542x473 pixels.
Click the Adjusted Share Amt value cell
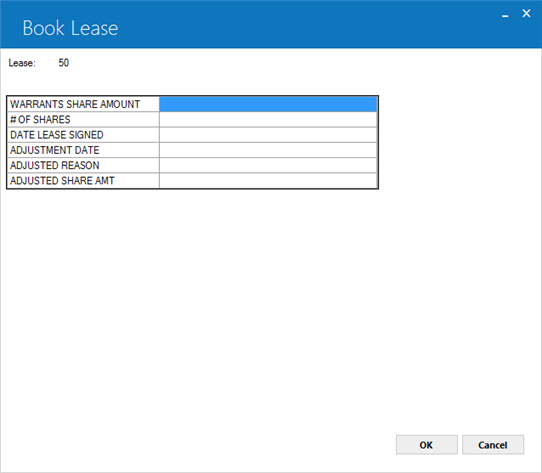tap(268, 180)
